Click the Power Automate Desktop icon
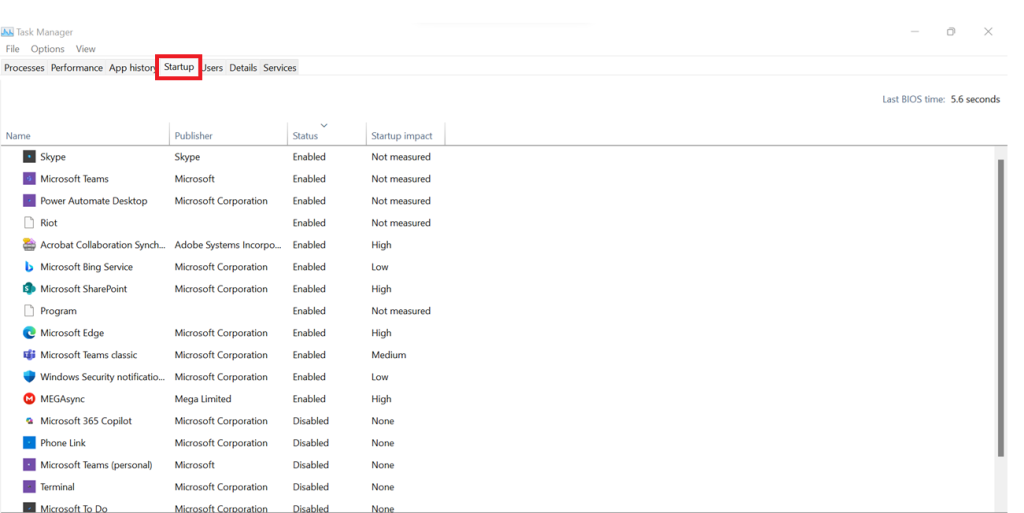The width and height of the screenshot is (1024, 513). point(29,201)
